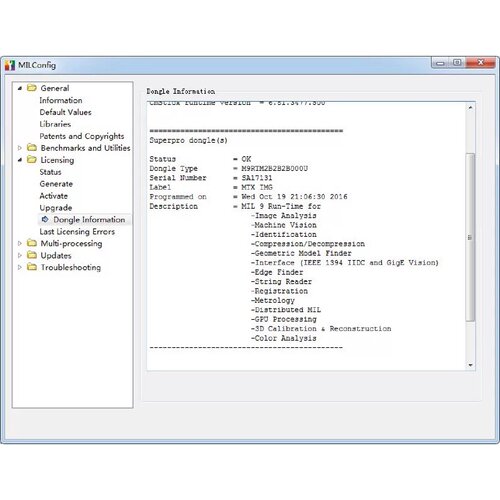Open the Libraries page
Image resolution: width=500 pixels, height=500 pixels.
(55, 124)
